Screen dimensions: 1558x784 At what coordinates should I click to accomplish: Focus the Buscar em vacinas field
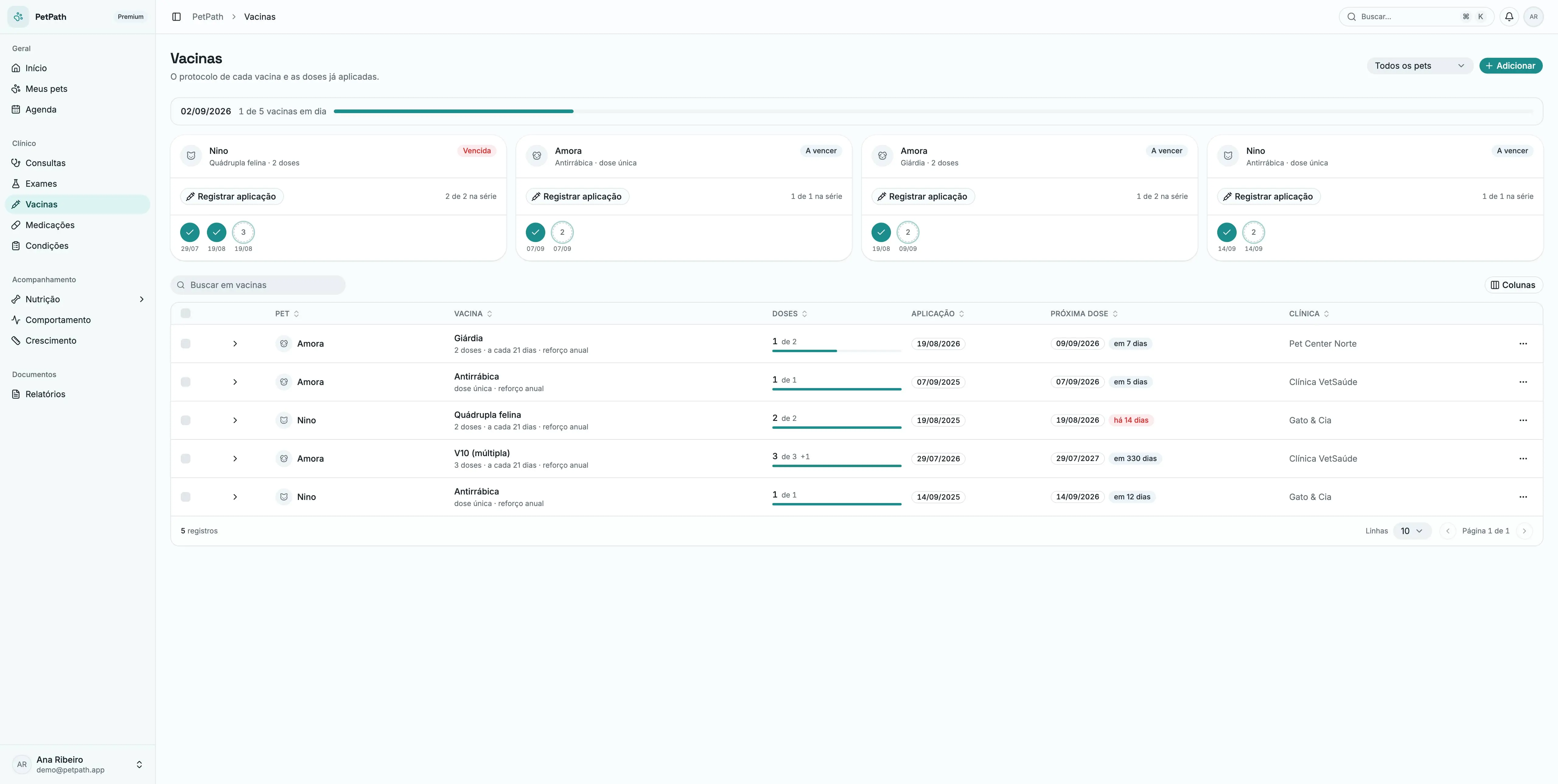pyautogui.click(x=258, y=285)
